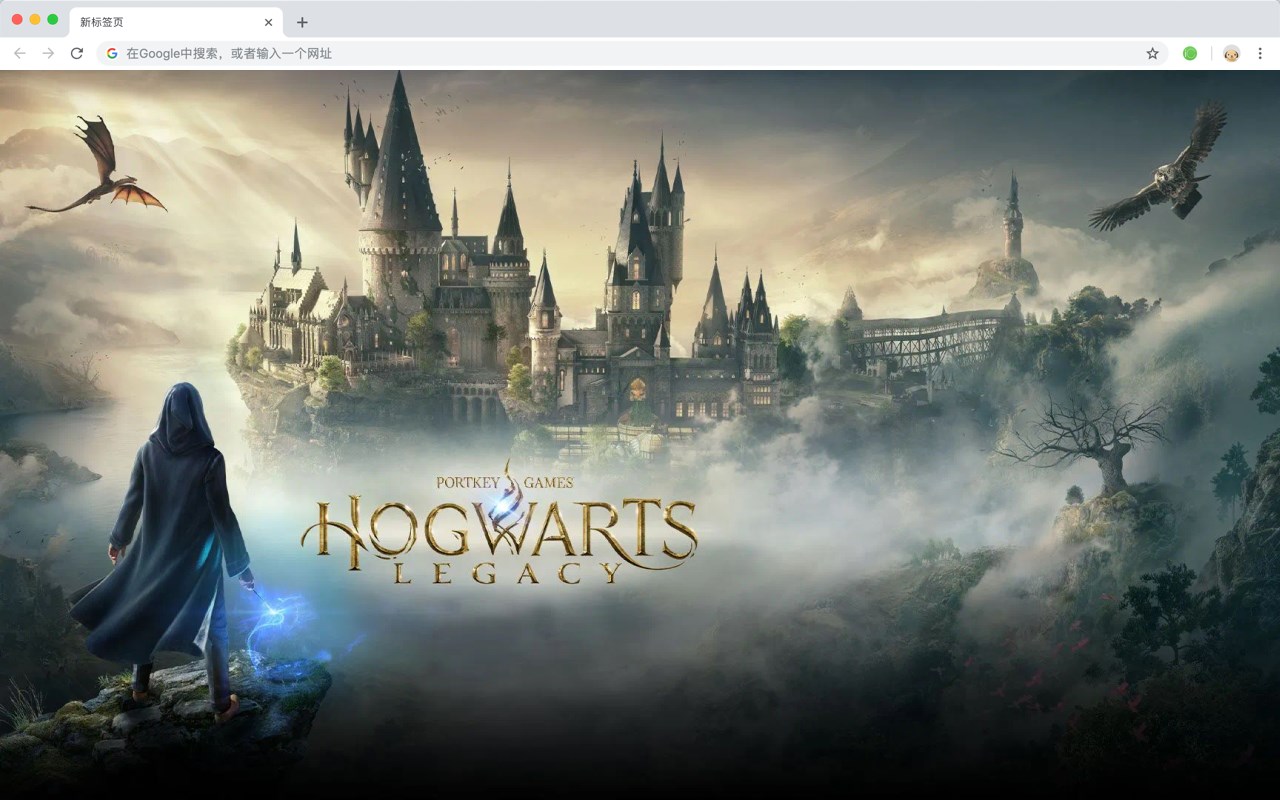The width and height of the screenshot is (1280, 800).
Task: Go forward to the next page
Action: pyautogui.click(x=48, y=53)
